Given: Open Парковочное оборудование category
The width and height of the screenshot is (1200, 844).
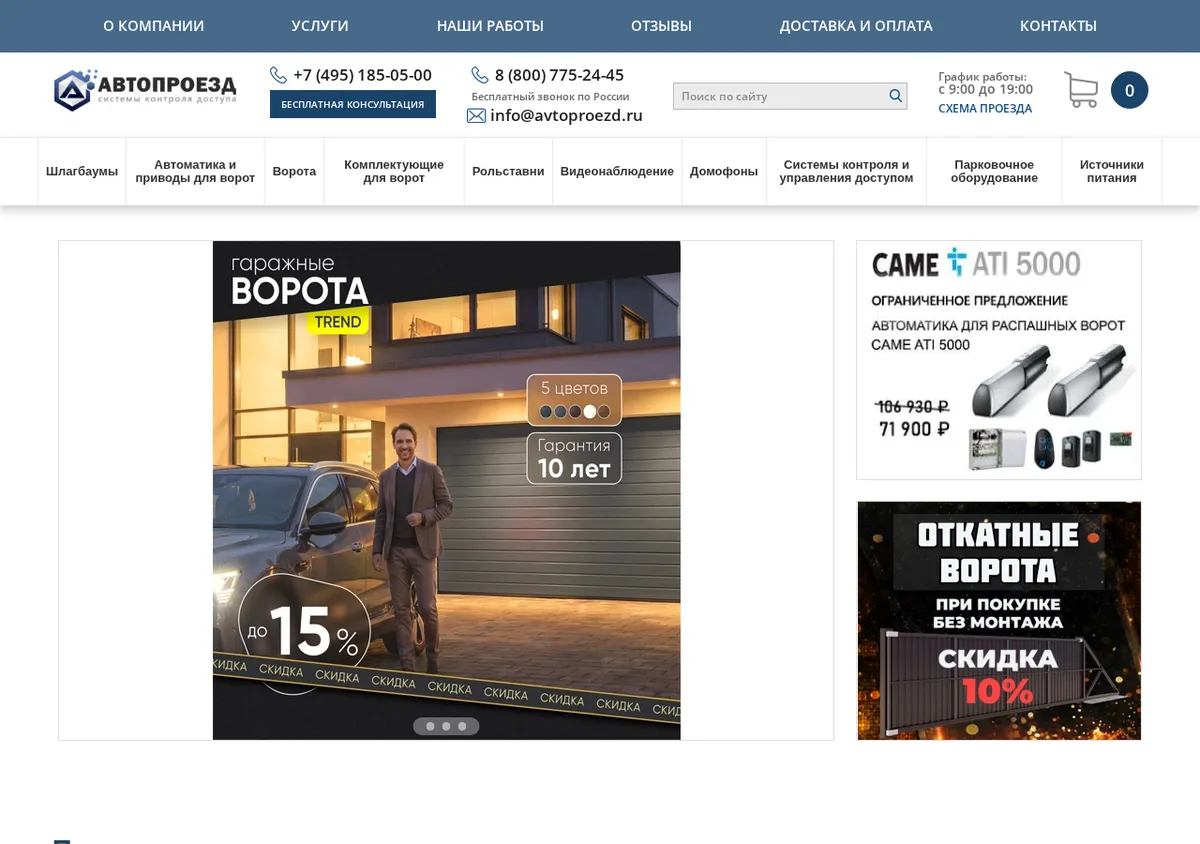Looking at the screenshot, I should point(994,172).
